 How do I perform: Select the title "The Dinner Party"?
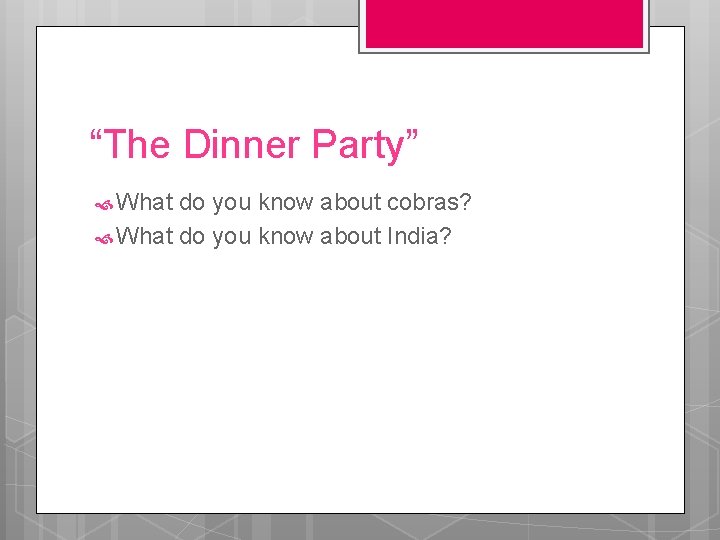(254, 145)
